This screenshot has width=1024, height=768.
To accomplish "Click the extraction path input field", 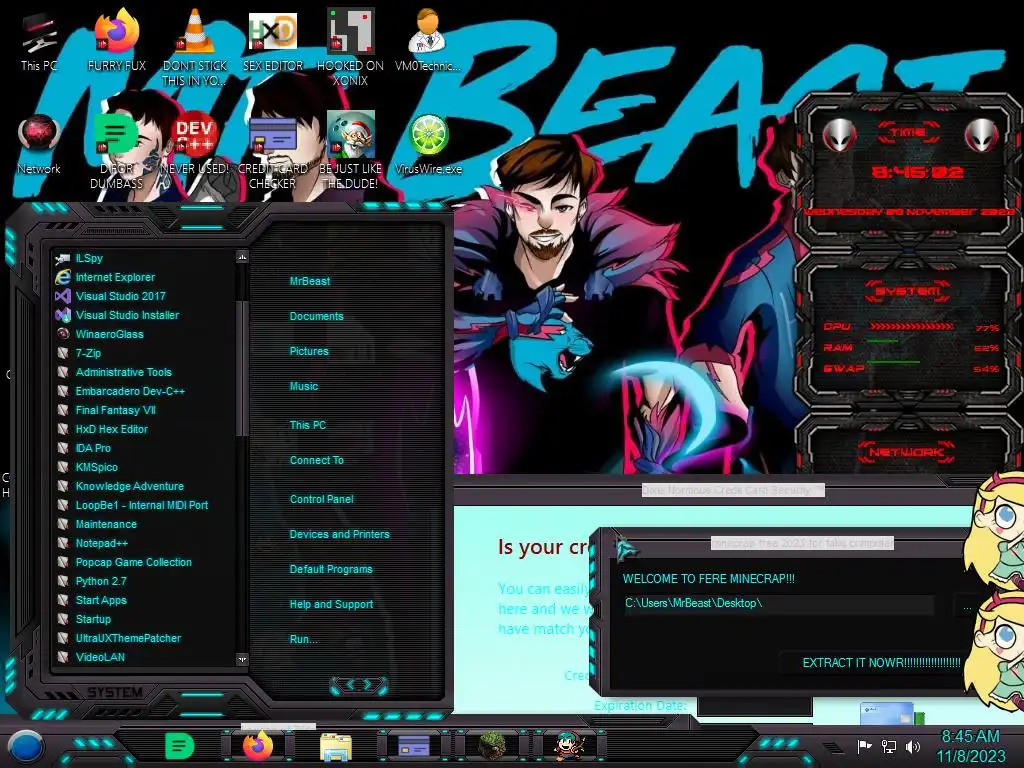I will [778, 603].
